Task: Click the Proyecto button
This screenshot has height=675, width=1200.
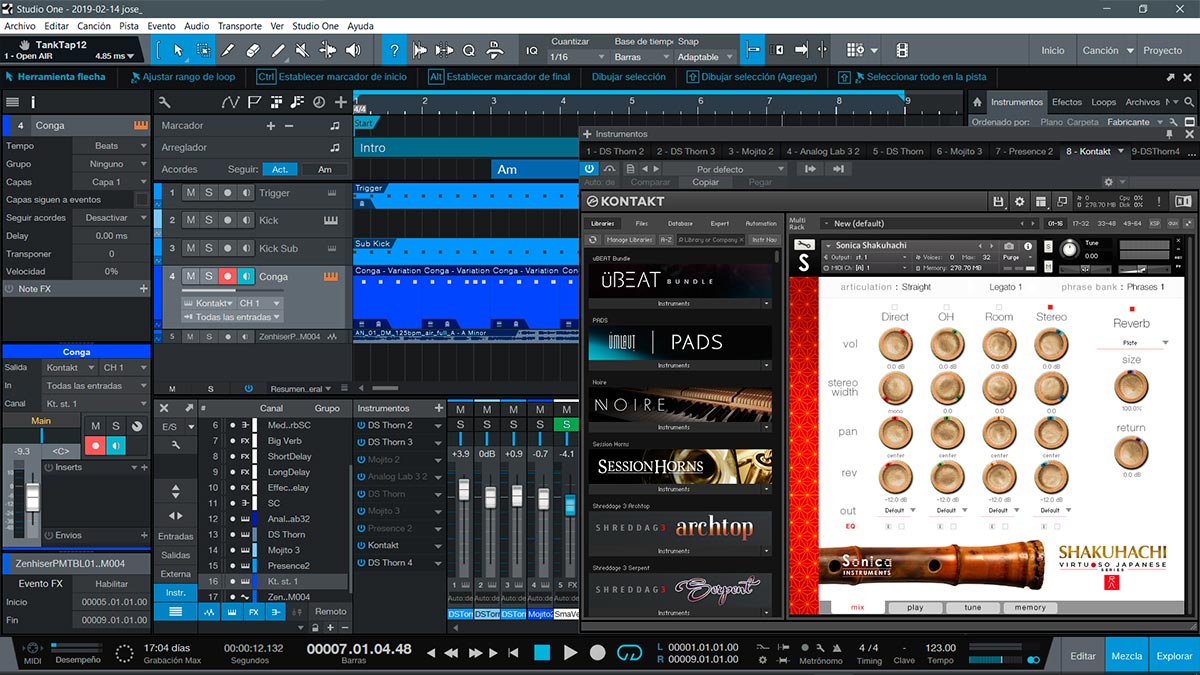Action: (x=1163, y=50)
